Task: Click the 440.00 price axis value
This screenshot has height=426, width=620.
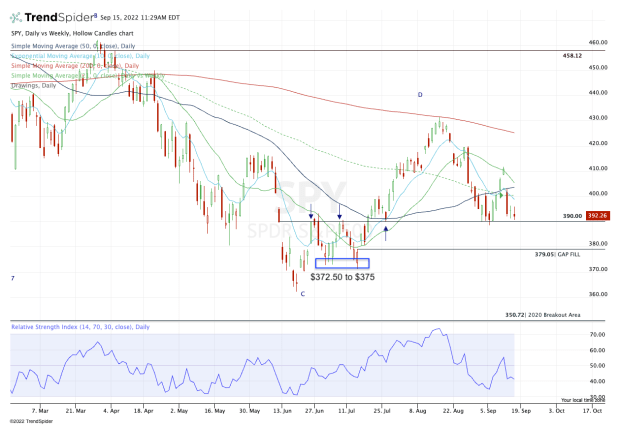Action: point(598,93)
